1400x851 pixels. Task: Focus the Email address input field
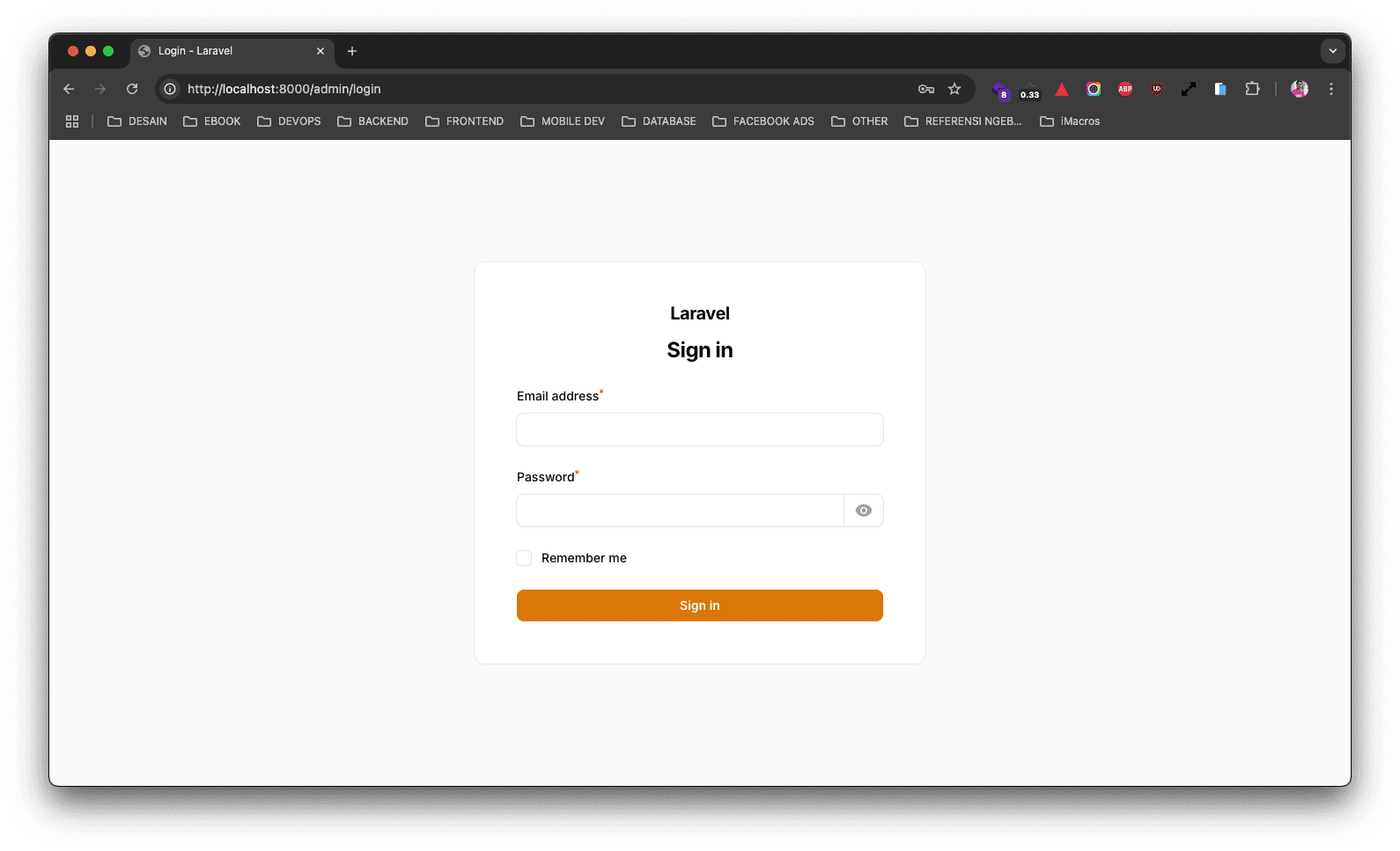(x=699, y=429)
